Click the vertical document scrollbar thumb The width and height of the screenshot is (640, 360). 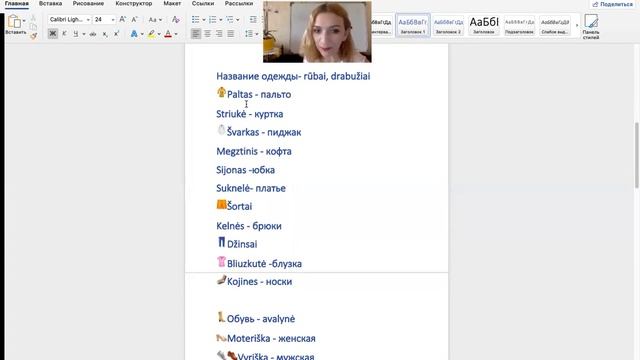[636, 155]
